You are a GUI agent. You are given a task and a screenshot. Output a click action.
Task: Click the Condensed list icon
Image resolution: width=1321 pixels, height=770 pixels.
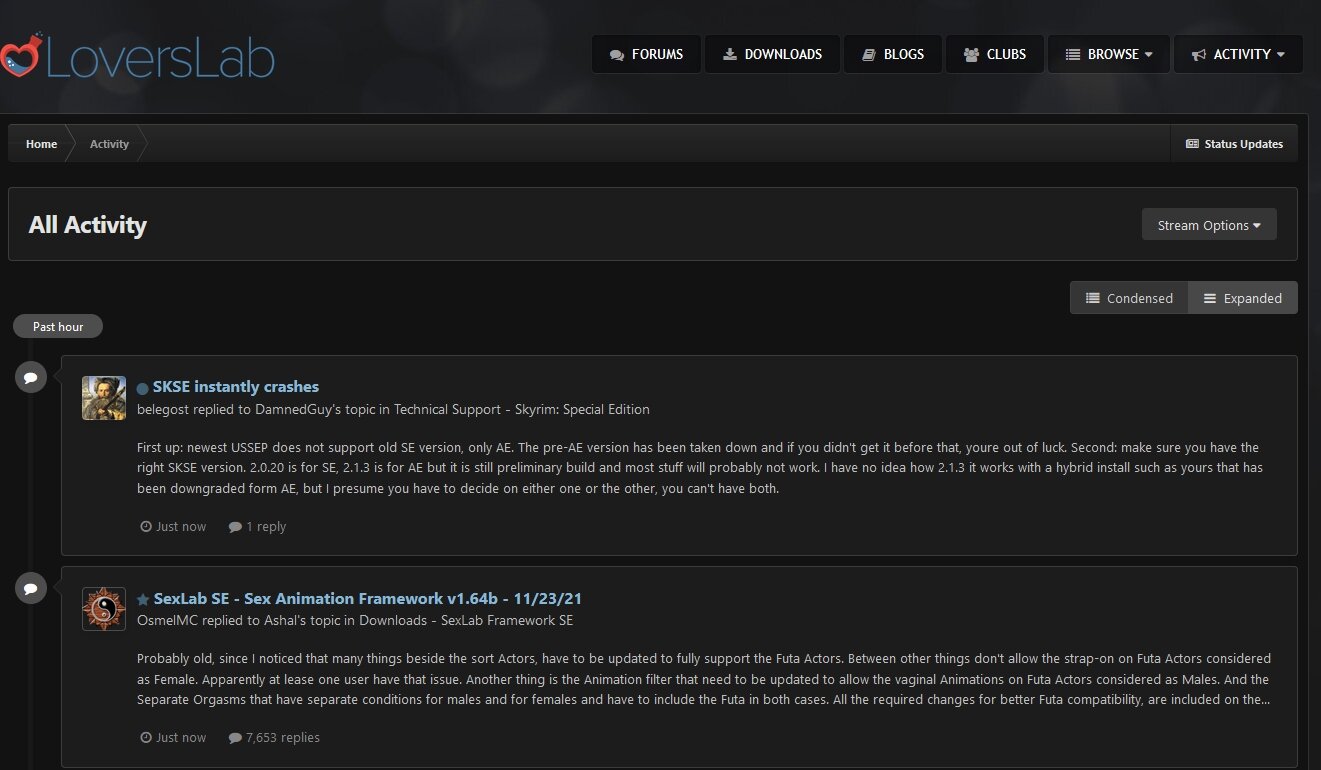[1093, 298]
